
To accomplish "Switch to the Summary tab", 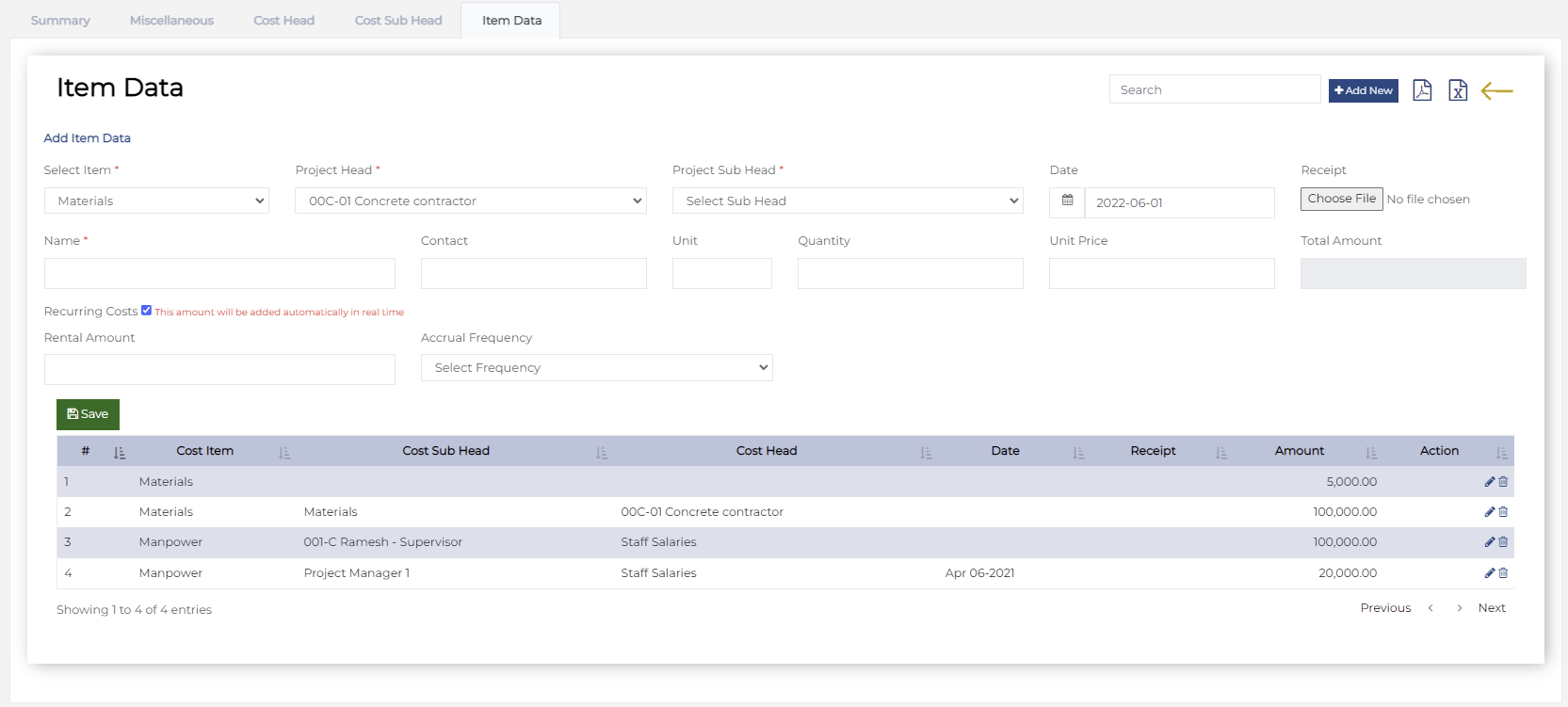I will point(60,20).
